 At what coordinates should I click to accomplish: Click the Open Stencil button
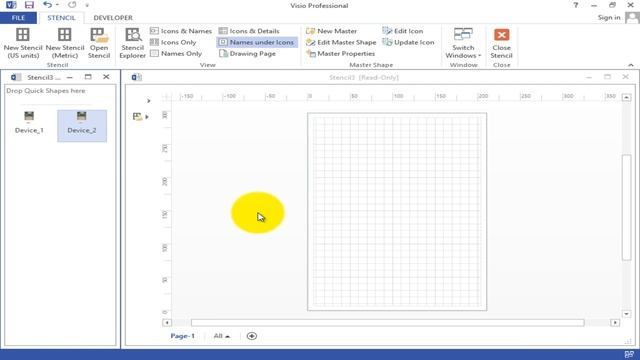(x=99, y=43)
